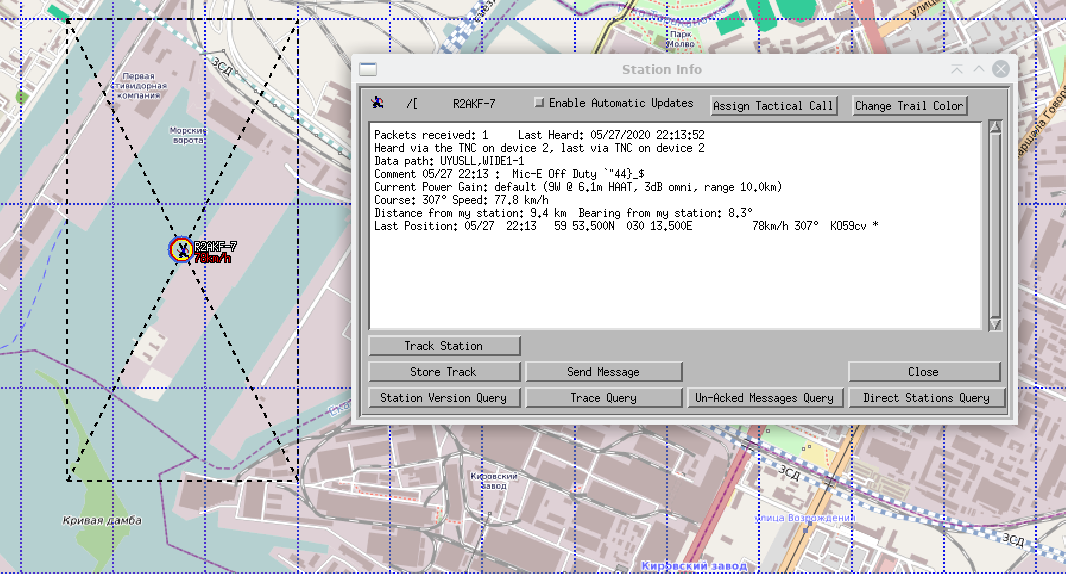
Task: Run a Station Version Query
Action: [443, 398]
